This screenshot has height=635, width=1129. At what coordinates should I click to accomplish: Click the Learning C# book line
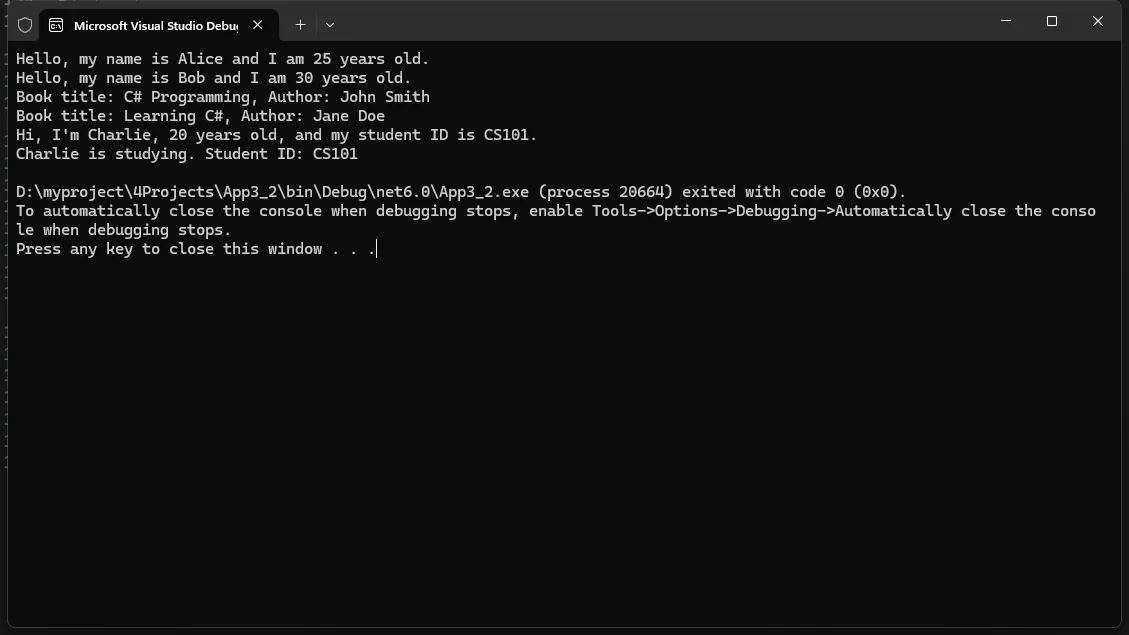coord(200,116)
